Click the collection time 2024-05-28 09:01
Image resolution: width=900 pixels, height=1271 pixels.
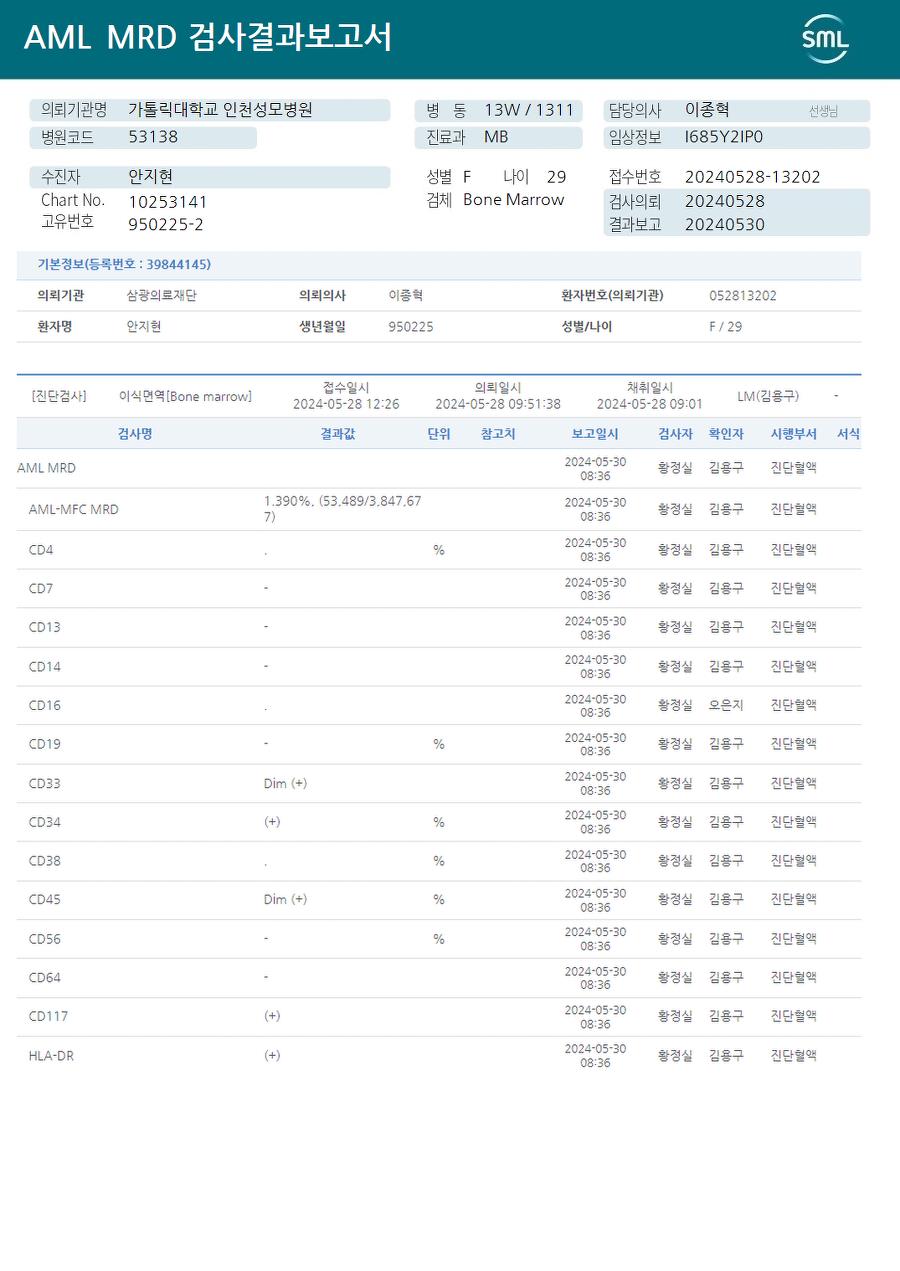coord(649,404)
